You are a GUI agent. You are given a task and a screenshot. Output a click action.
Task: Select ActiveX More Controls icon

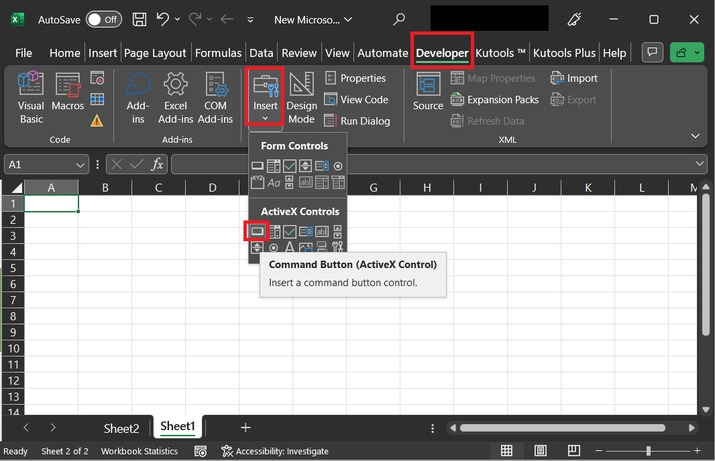[x=337, y=247]
